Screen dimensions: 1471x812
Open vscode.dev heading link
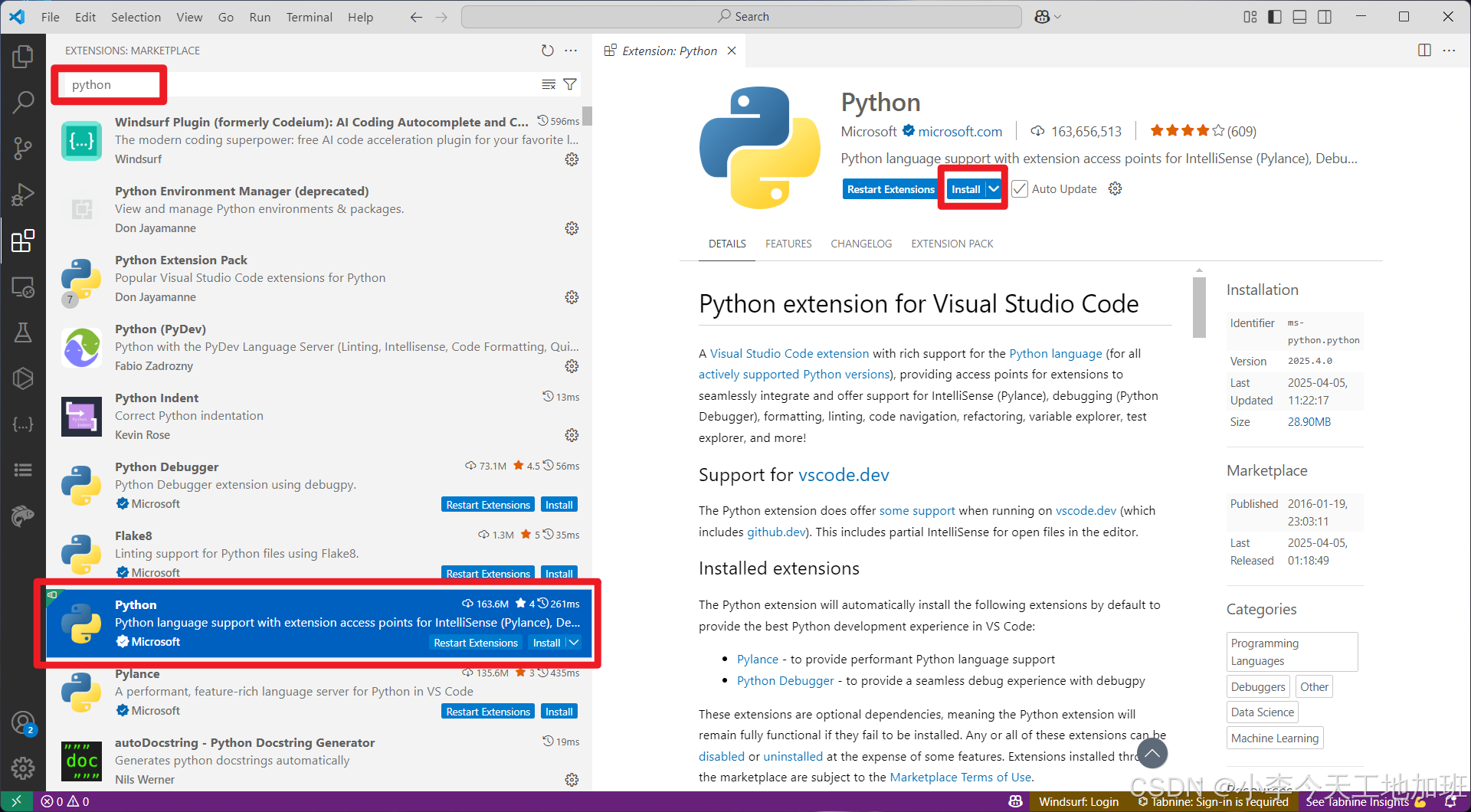(844, 475)
